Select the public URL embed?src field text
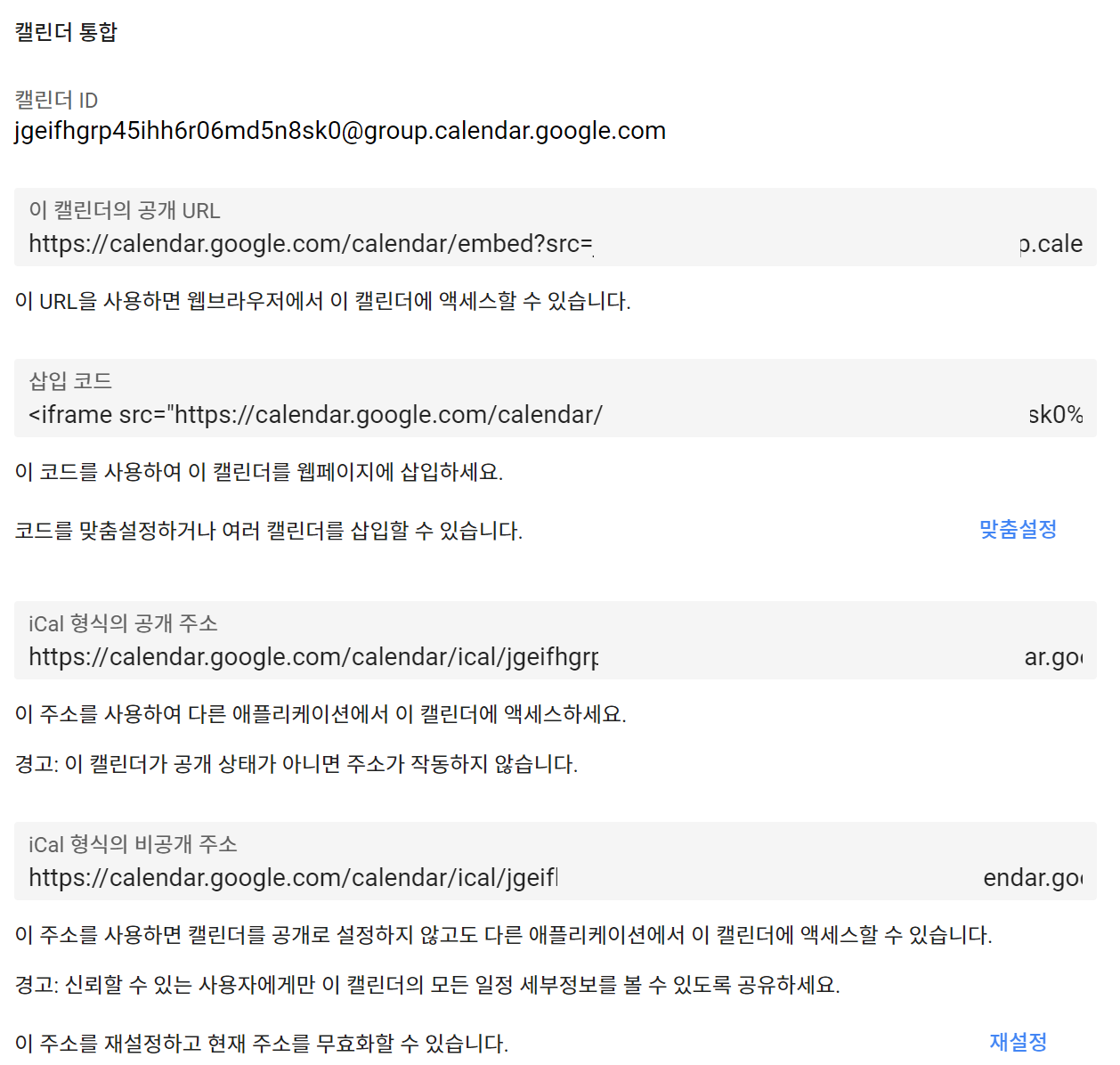The image size is (1120, 1065). coord(556,244)
